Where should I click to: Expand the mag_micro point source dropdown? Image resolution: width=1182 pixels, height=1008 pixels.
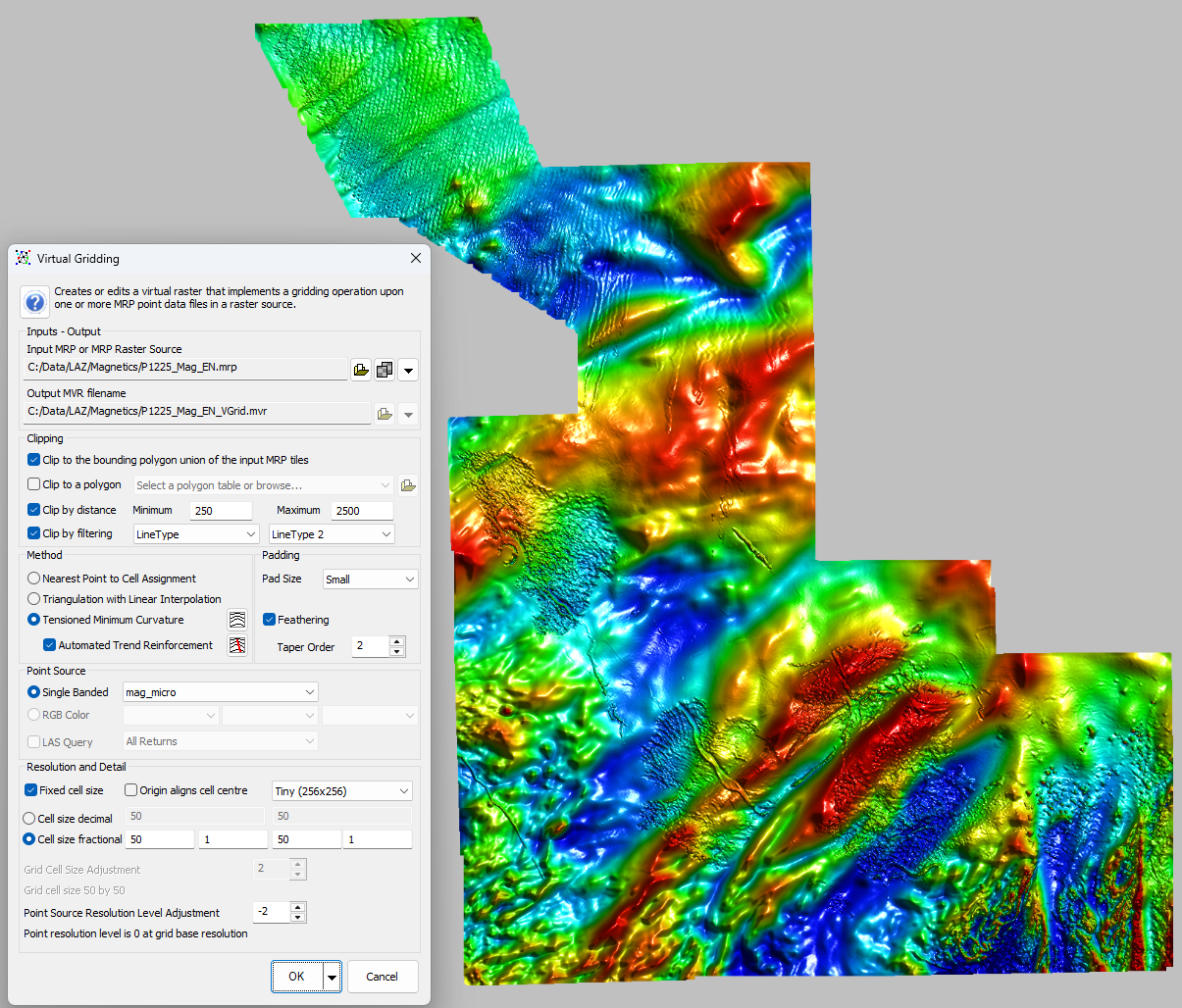pos(221,692)
